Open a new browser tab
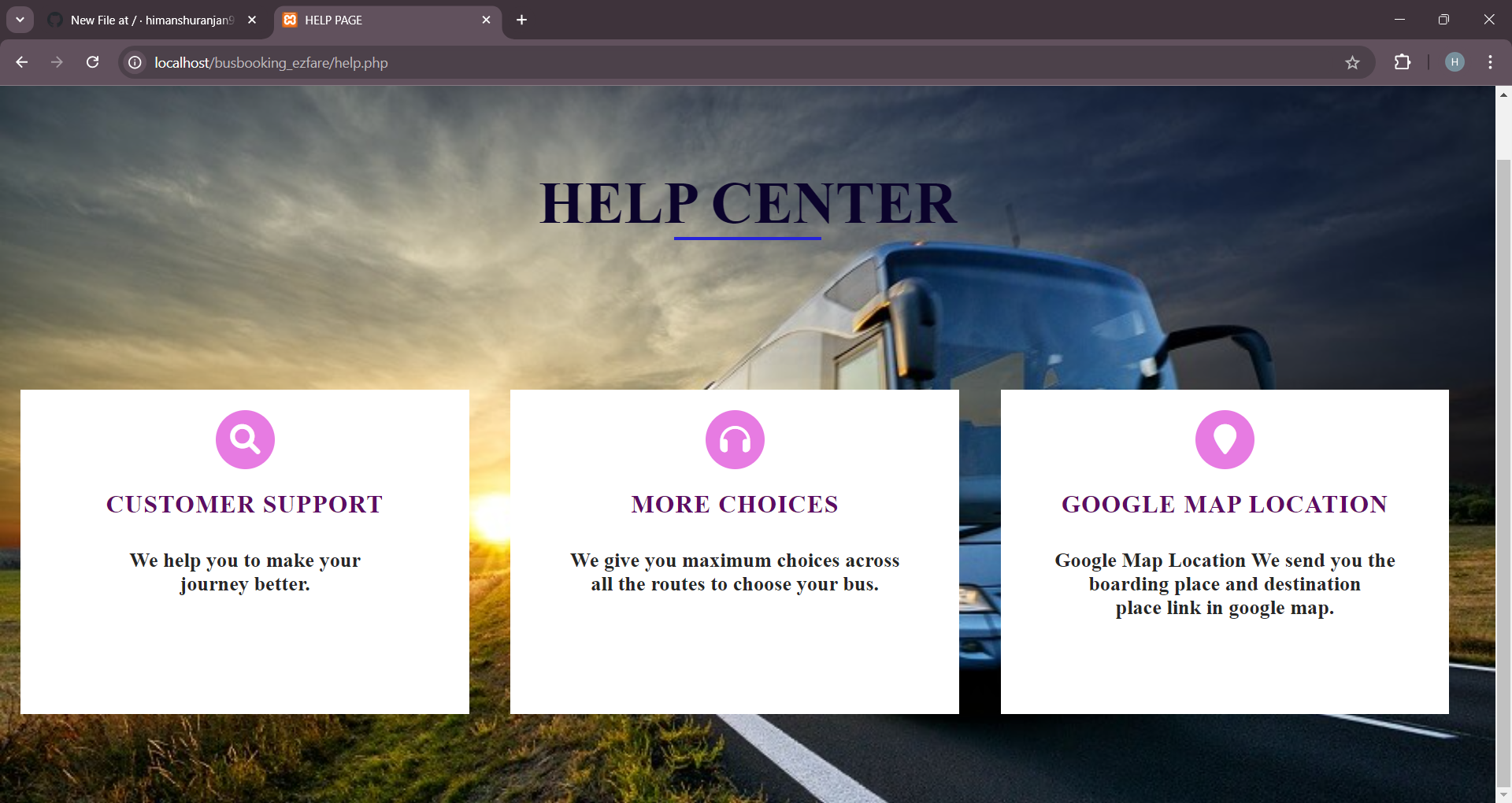This screenshot has width=1512, height=803. click(521, 20)
